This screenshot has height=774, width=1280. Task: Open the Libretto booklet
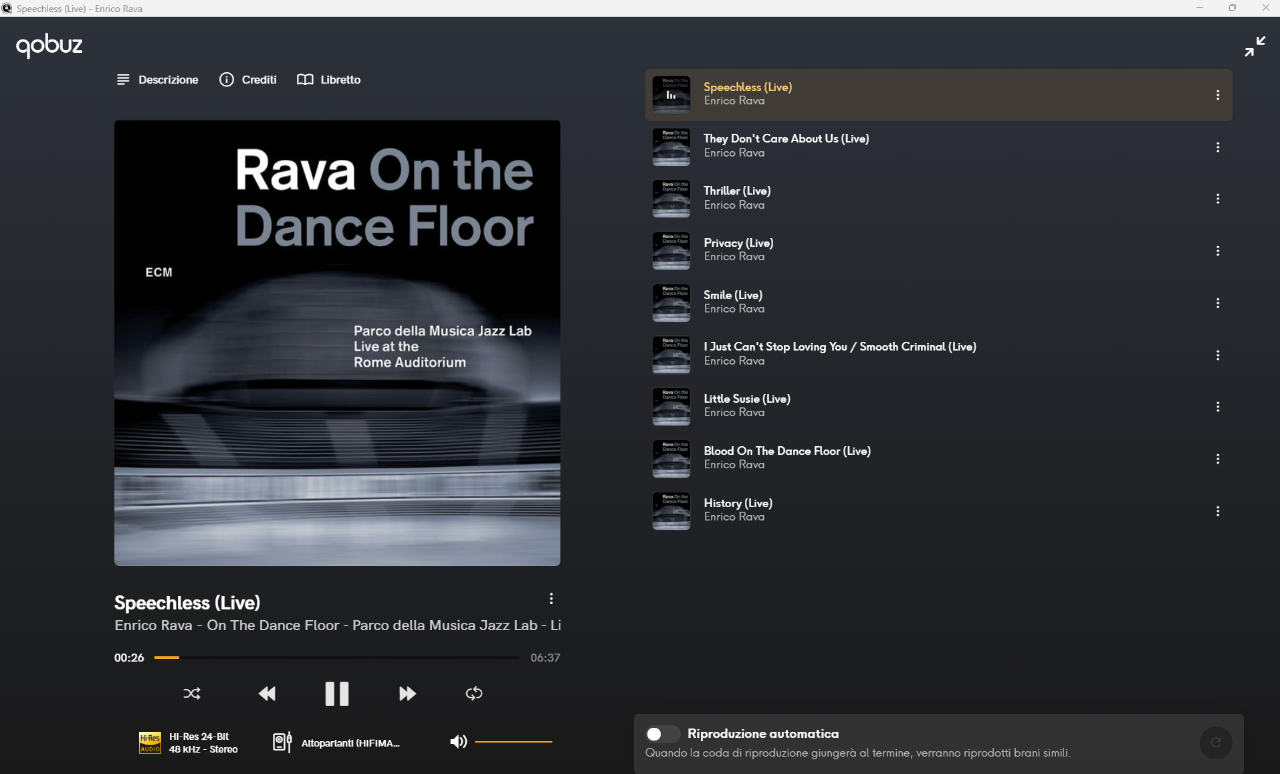(x=329, y=80)
